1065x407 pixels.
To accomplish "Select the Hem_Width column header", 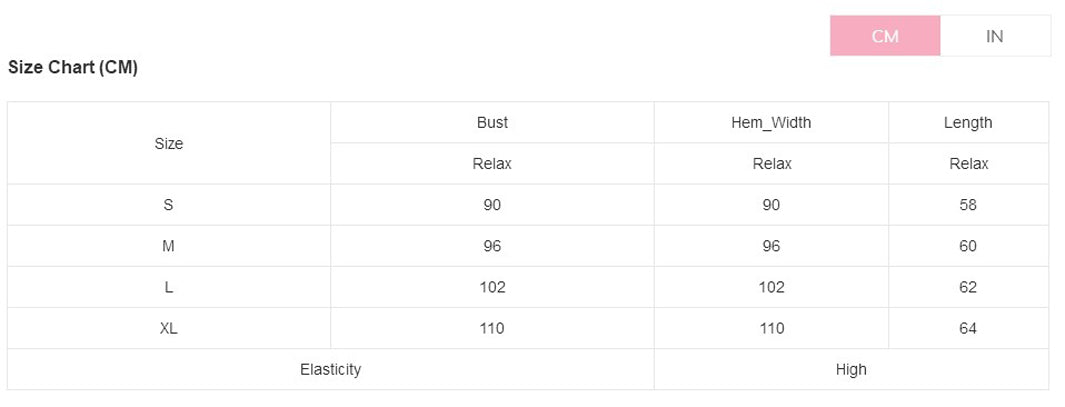I will point(771,123).
